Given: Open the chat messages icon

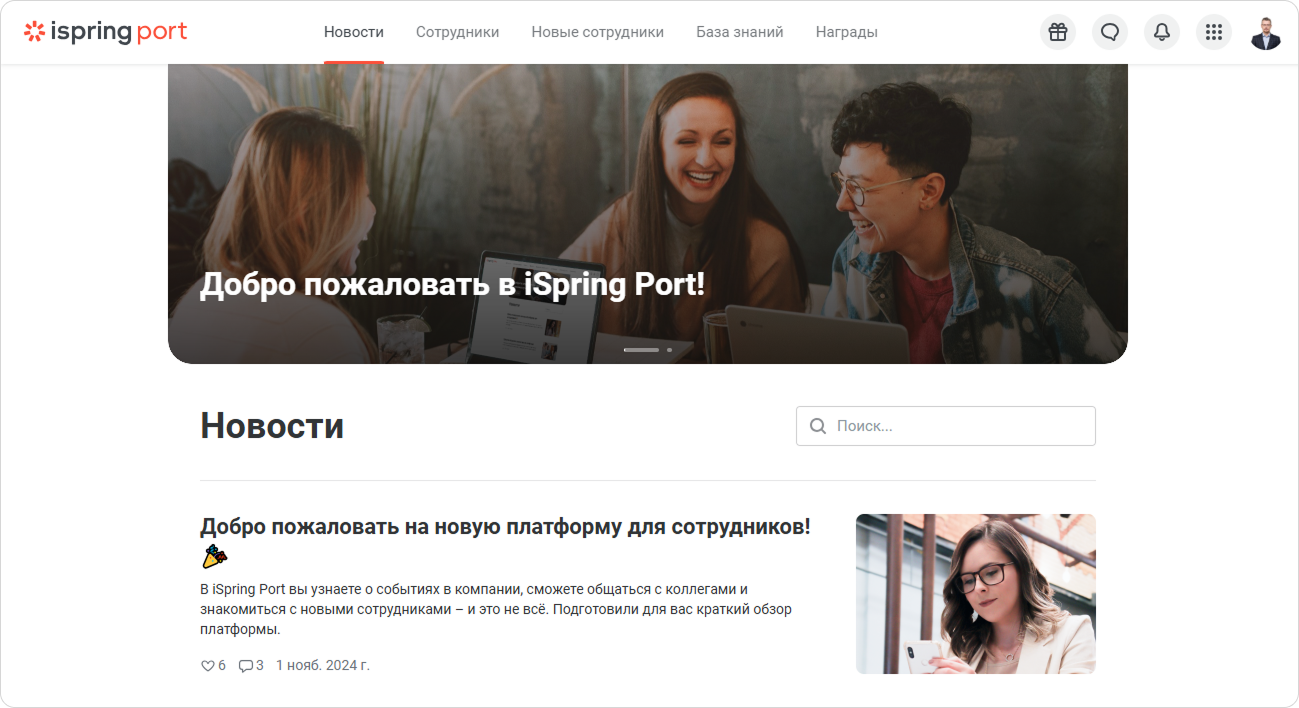Looking at the screenshot, I should 1110,32.
